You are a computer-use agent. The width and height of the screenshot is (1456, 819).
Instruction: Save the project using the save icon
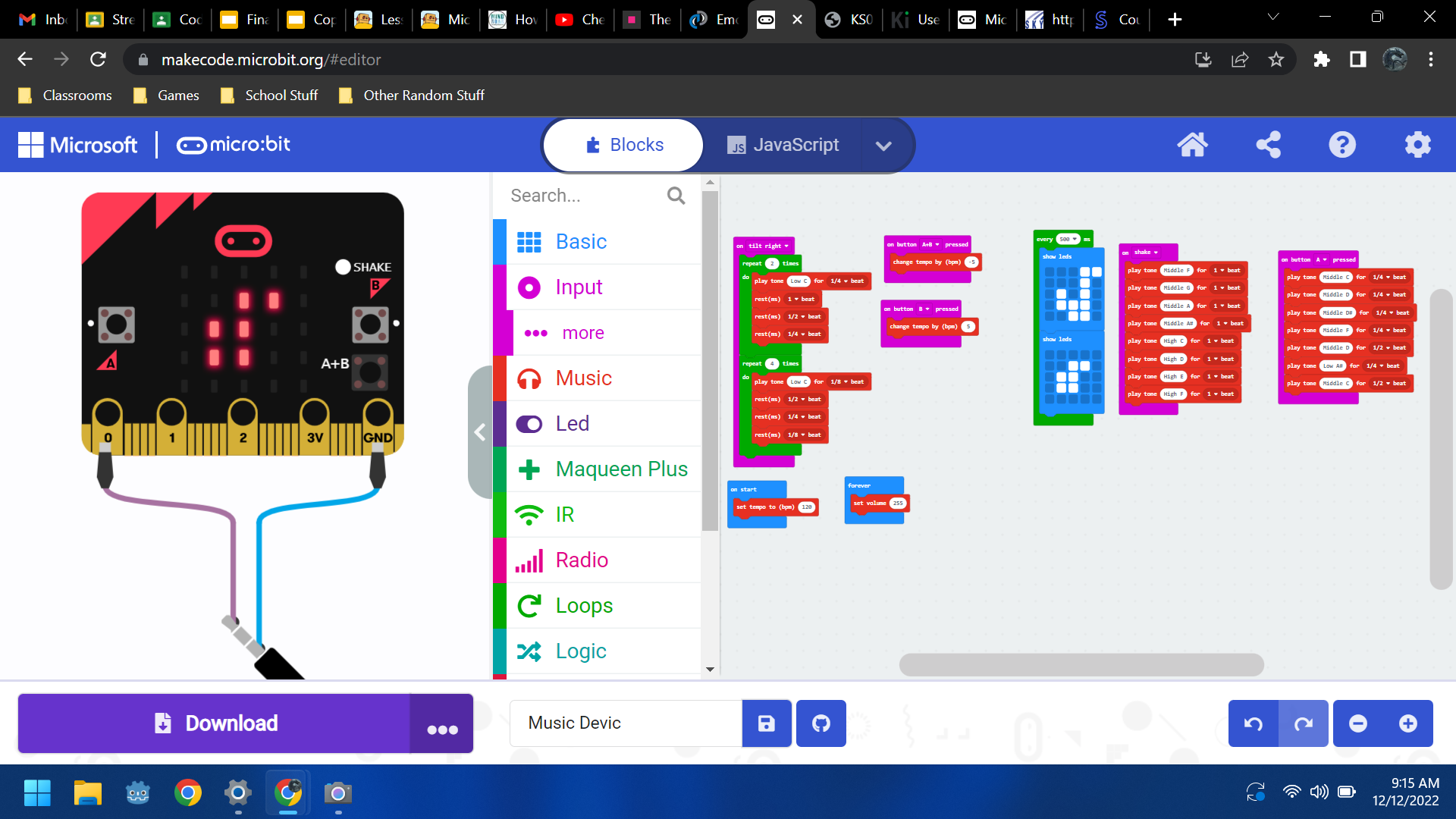click(766, 723)
